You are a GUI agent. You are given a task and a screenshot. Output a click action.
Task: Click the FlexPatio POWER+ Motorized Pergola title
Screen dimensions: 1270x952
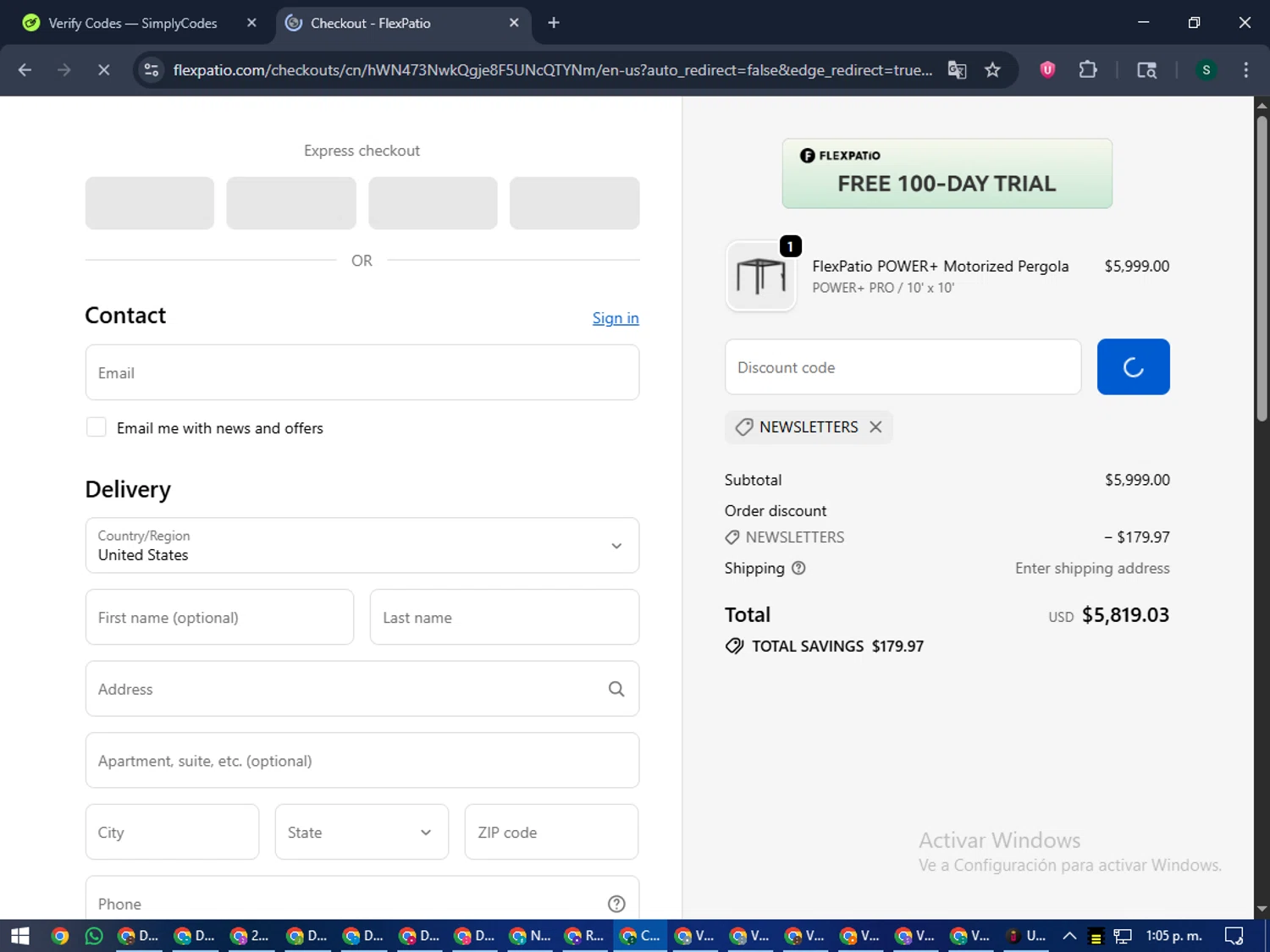pyautogui.click(x=940, y=267)
